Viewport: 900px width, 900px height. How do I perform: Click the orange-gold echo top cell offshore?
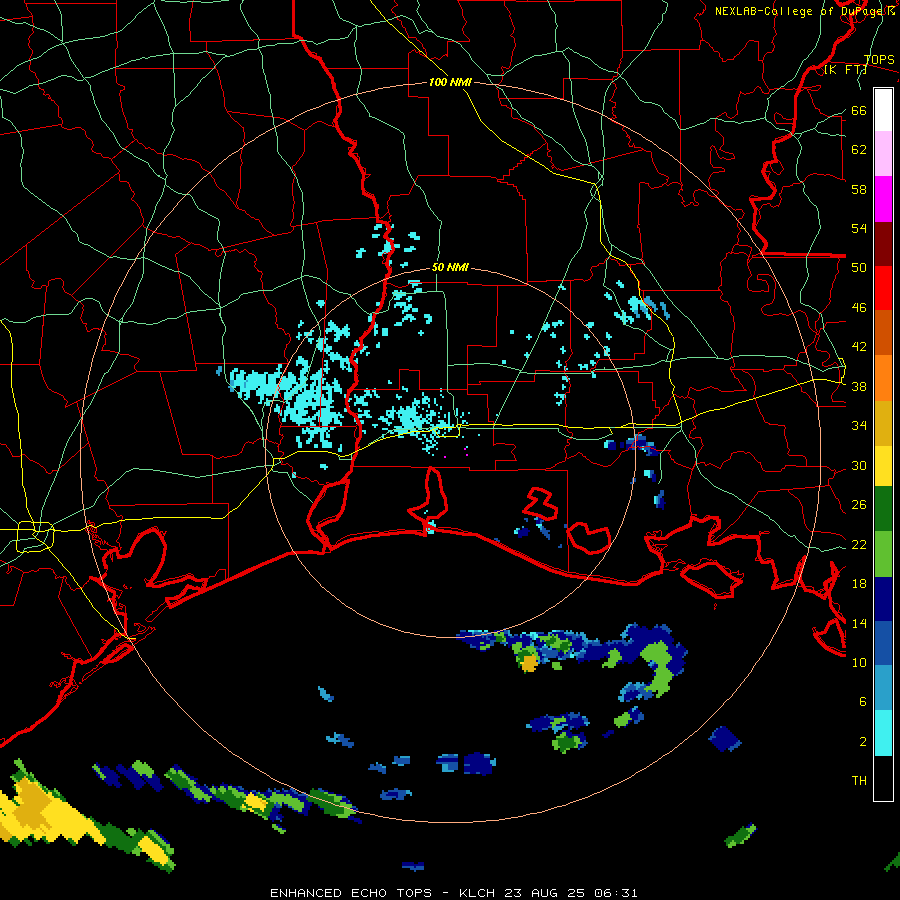pyautogui.click(x=529, y=663)
